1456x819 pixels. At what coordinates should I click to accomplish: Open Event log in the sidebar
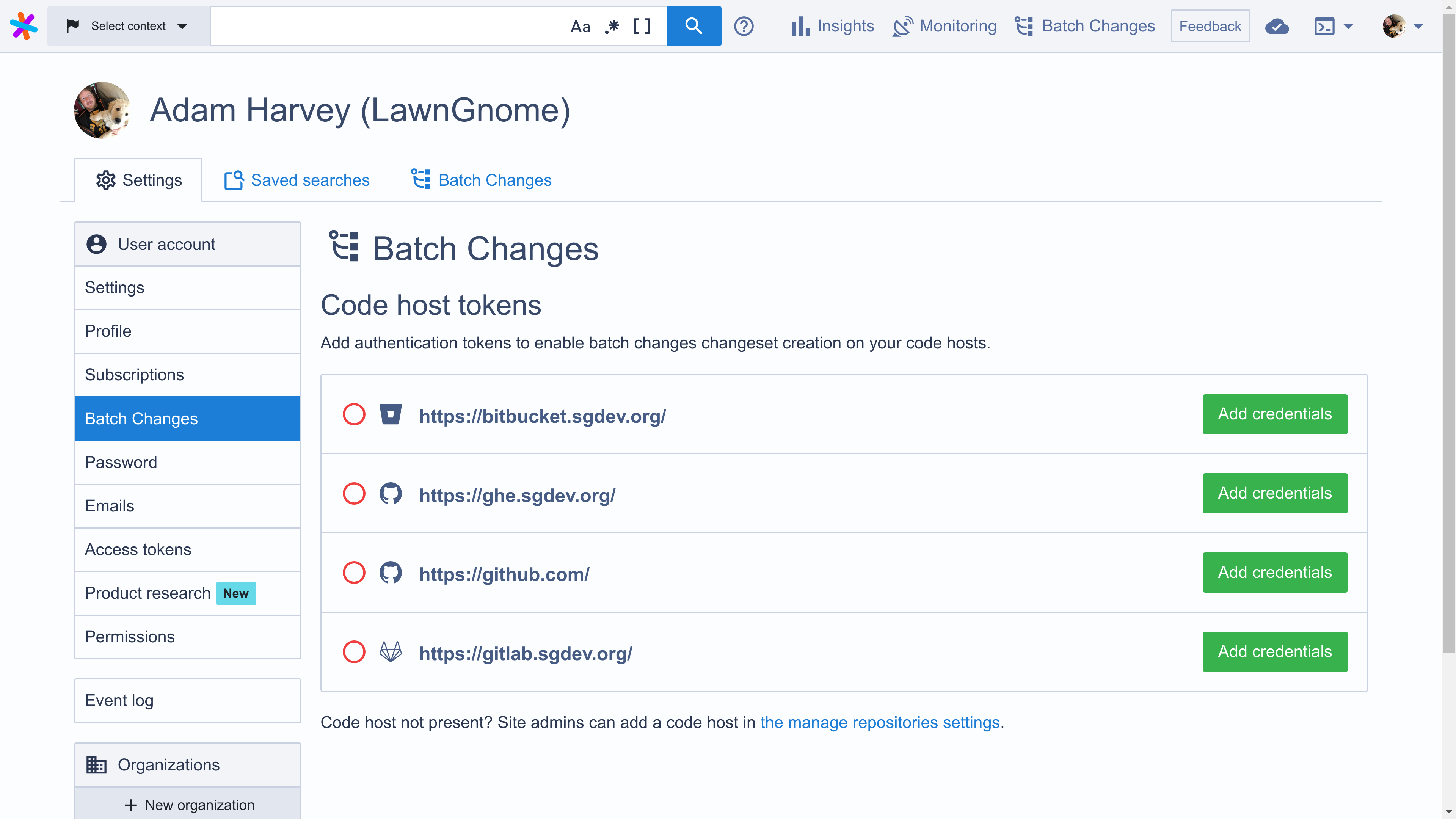188,701
